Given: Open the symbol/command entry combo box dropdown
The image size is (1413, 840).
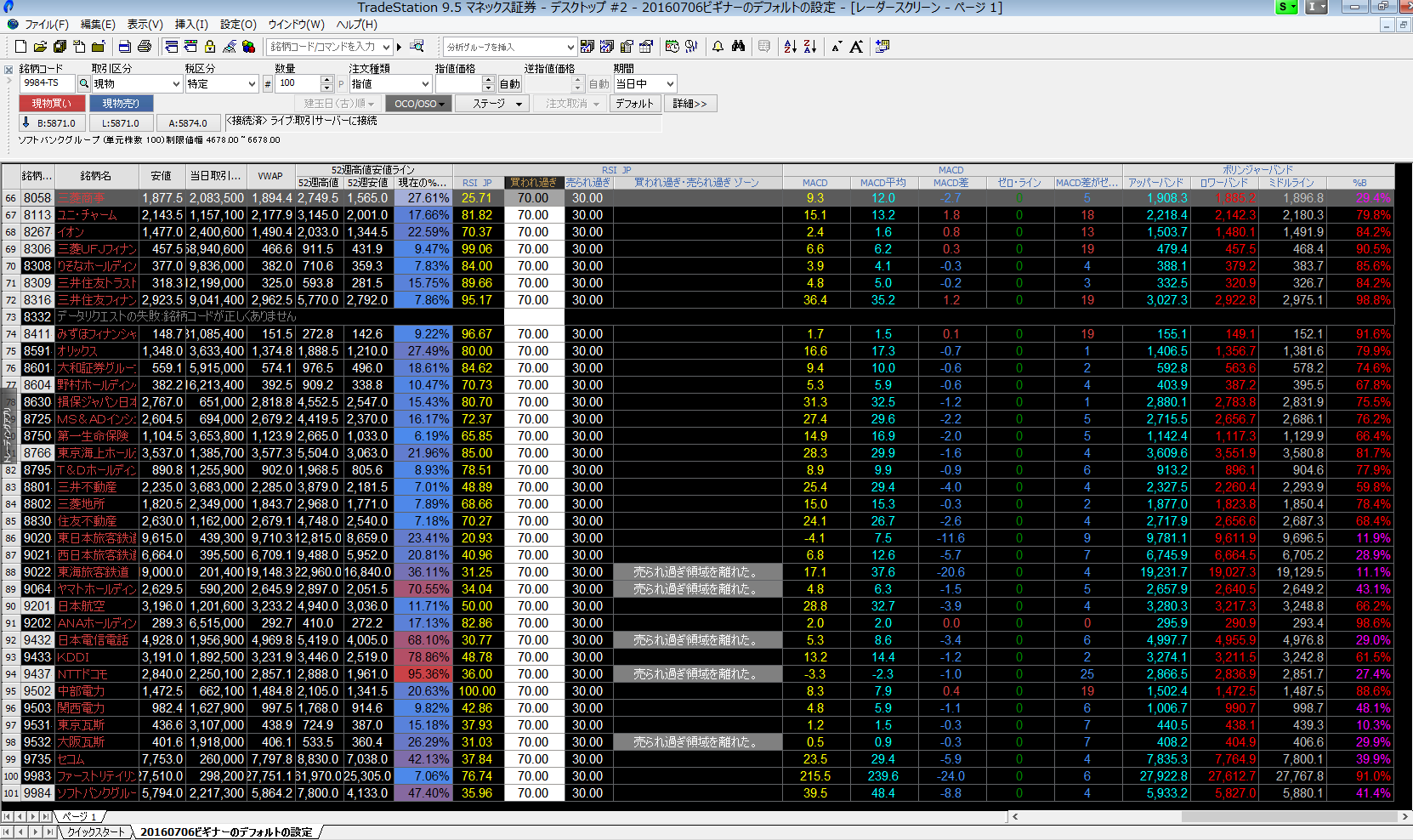Looking at the screenshot, I should (x=387, y=47).
